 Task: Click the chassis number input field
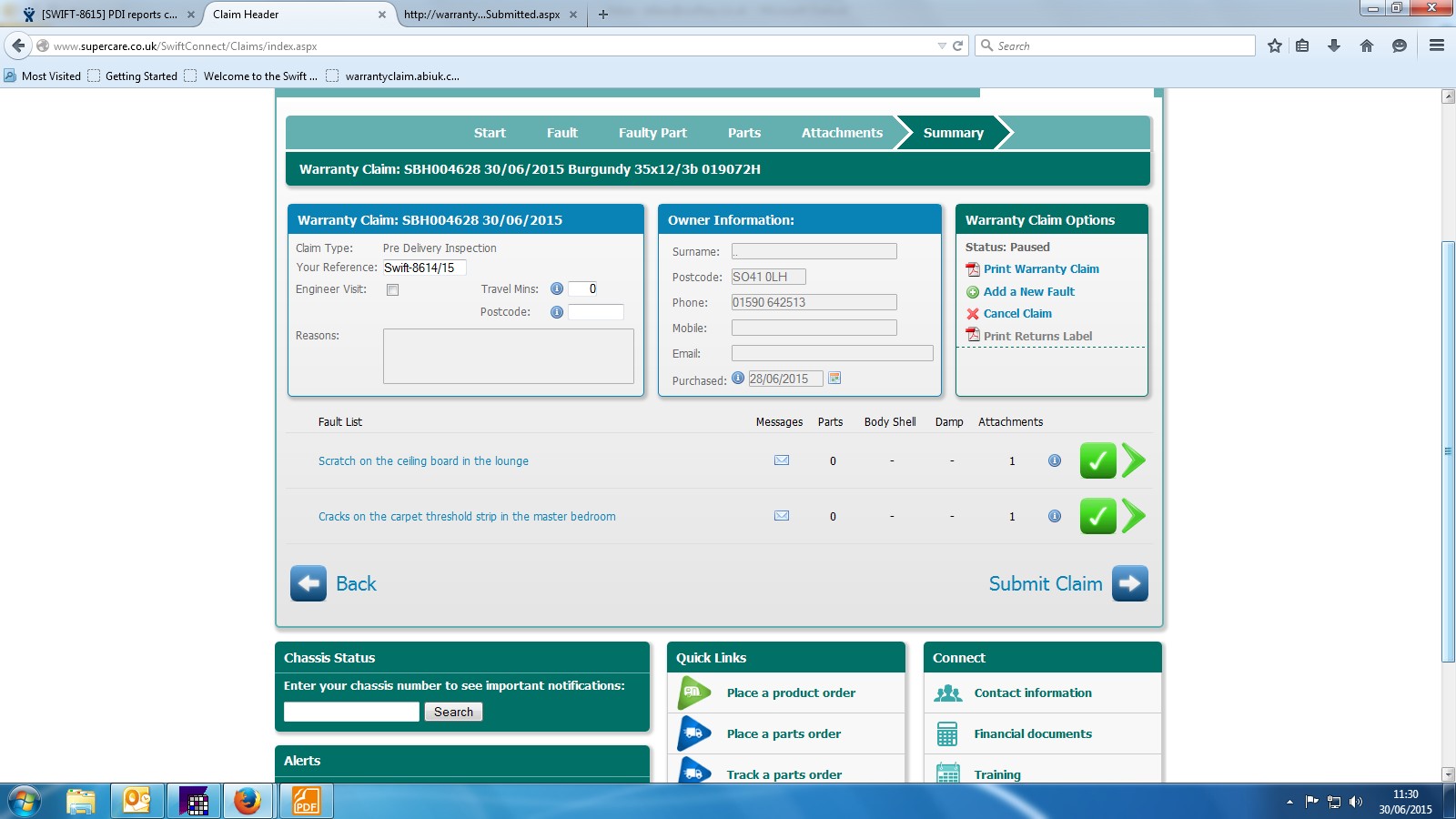[351, 712]
